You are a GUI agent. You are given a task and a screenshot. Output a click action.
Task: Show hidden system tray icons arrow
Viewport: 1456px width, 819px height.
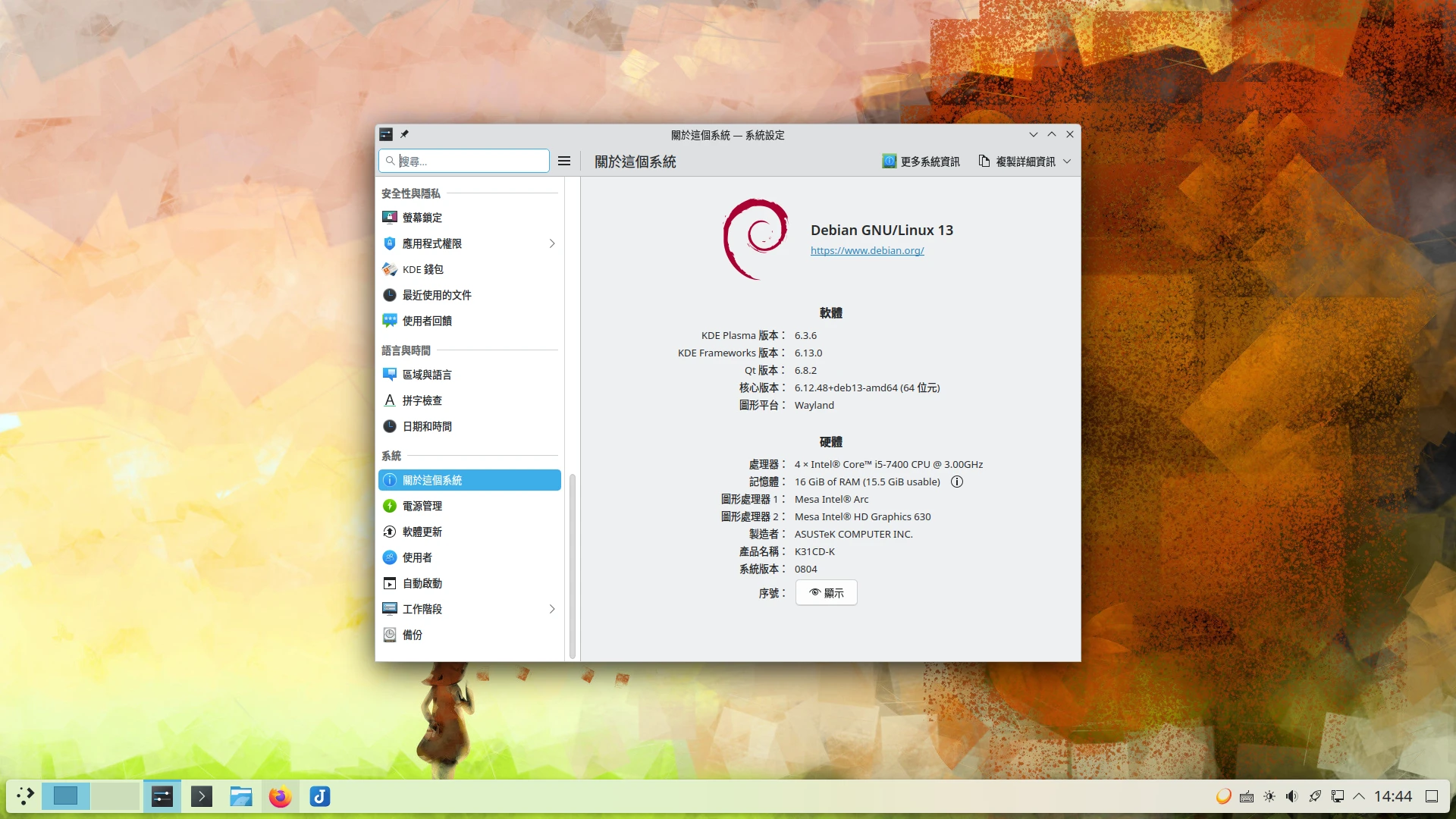pos(1359,796)
